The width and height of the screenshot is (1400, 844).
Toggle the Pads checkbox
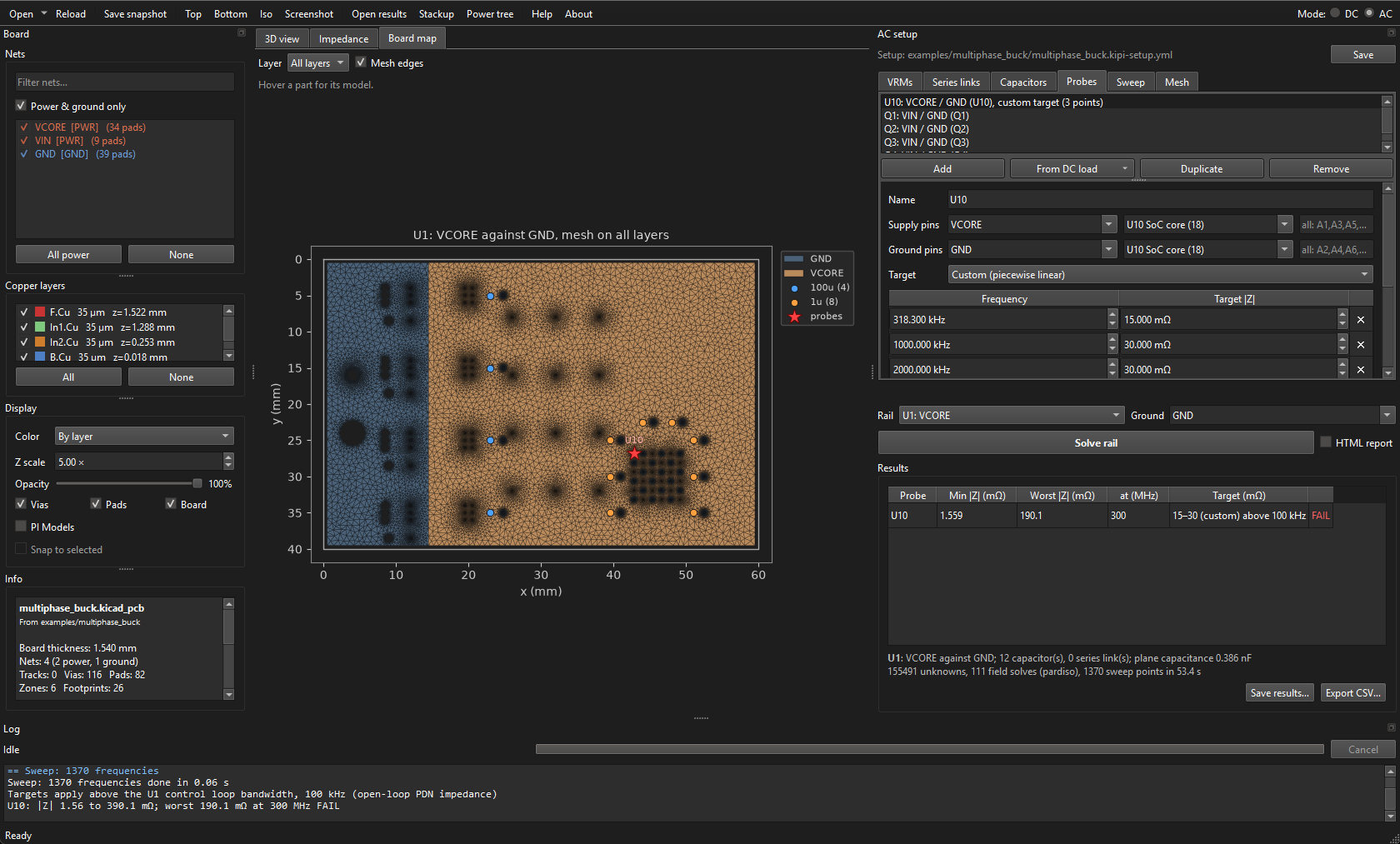coord(96,504)
